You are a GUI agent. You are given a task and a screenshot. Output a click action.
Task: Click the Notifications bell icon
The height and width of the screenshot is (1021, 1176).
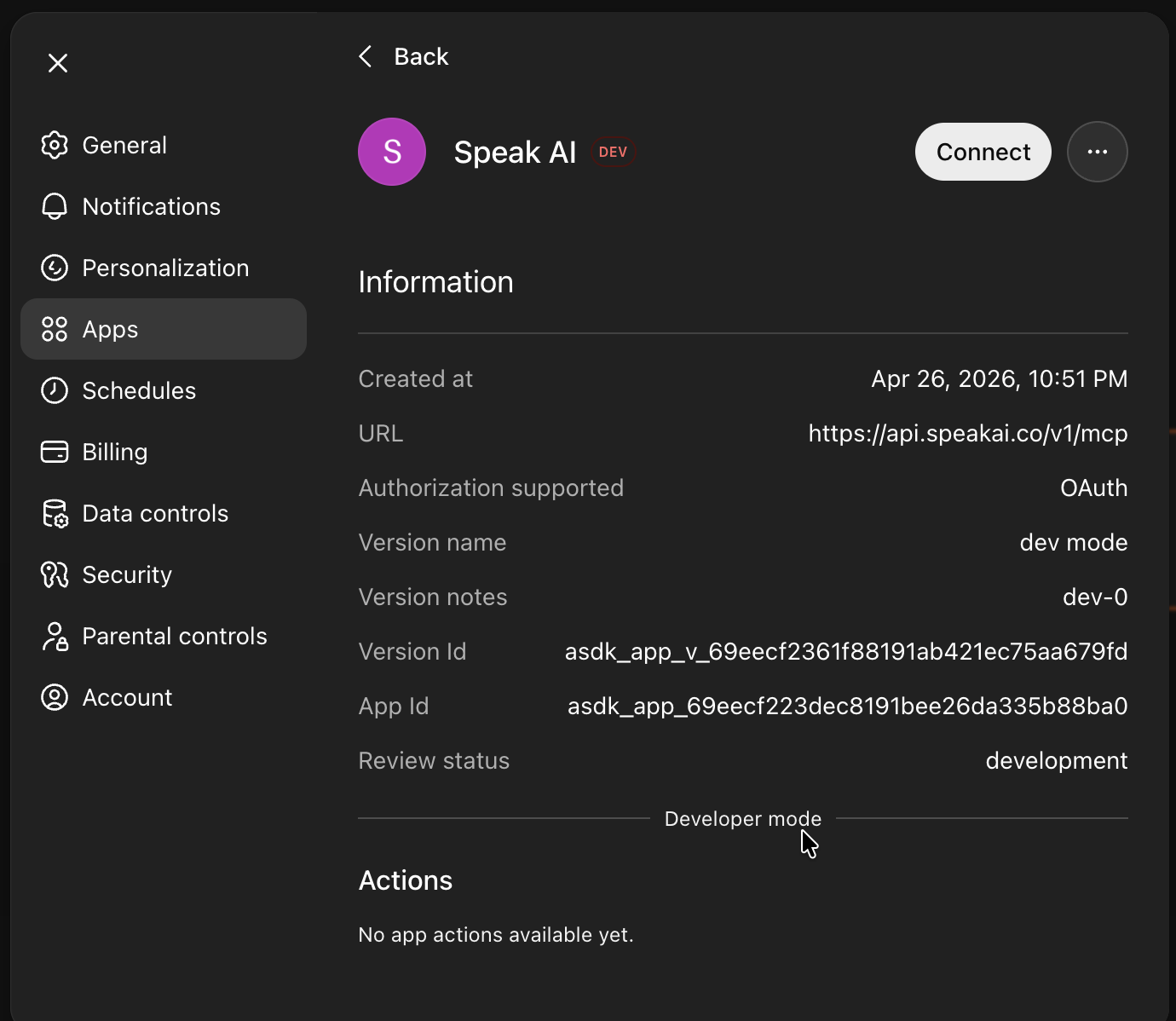pos(55,206)
